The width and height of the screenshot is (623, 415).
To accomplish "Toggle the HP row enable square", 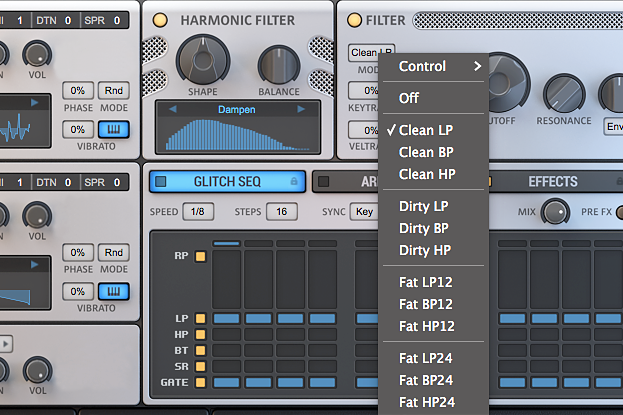I will coord(200,334).
